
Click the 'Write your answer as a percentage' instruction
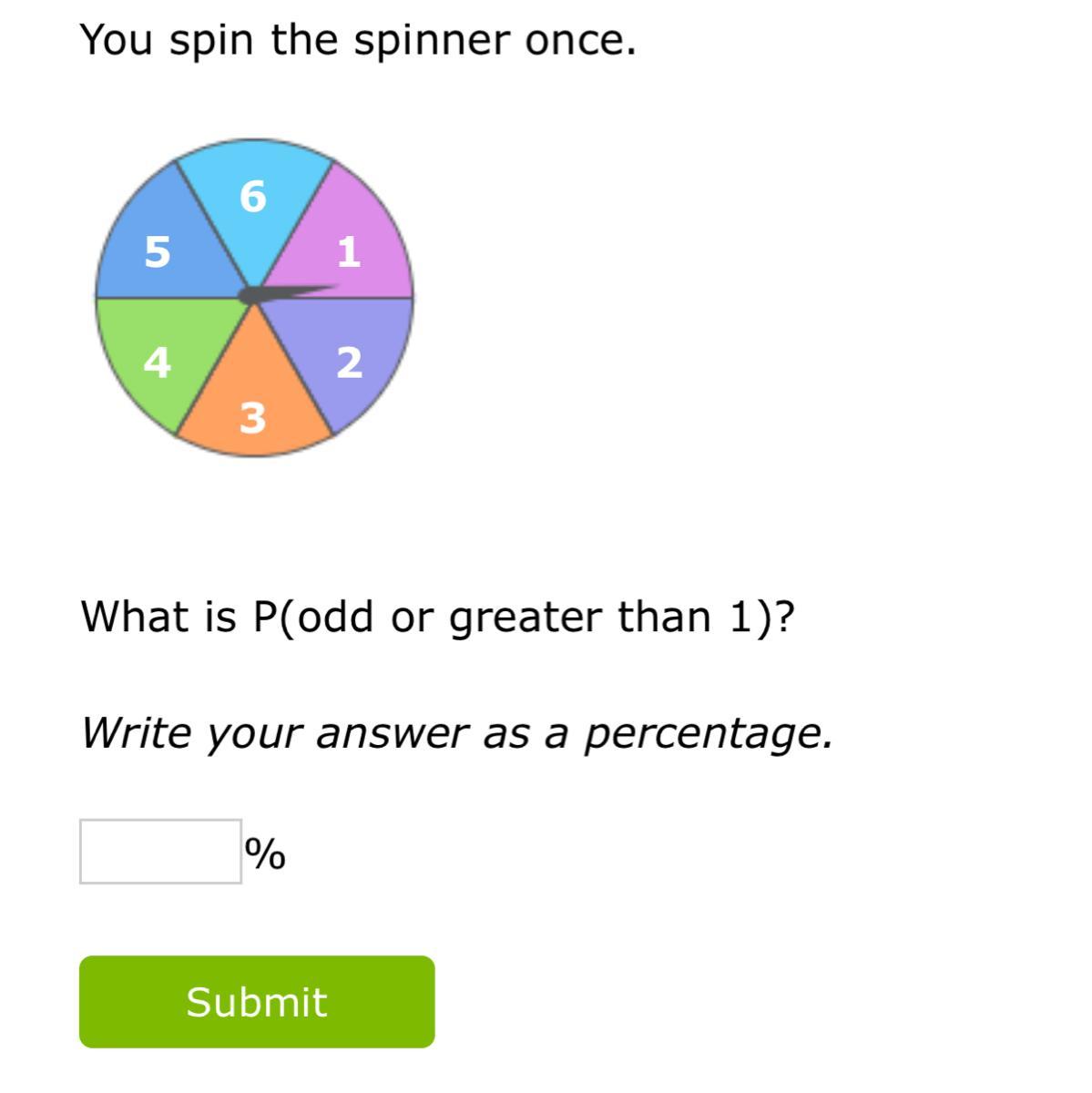pyautogui.click(x=457, y=733)
